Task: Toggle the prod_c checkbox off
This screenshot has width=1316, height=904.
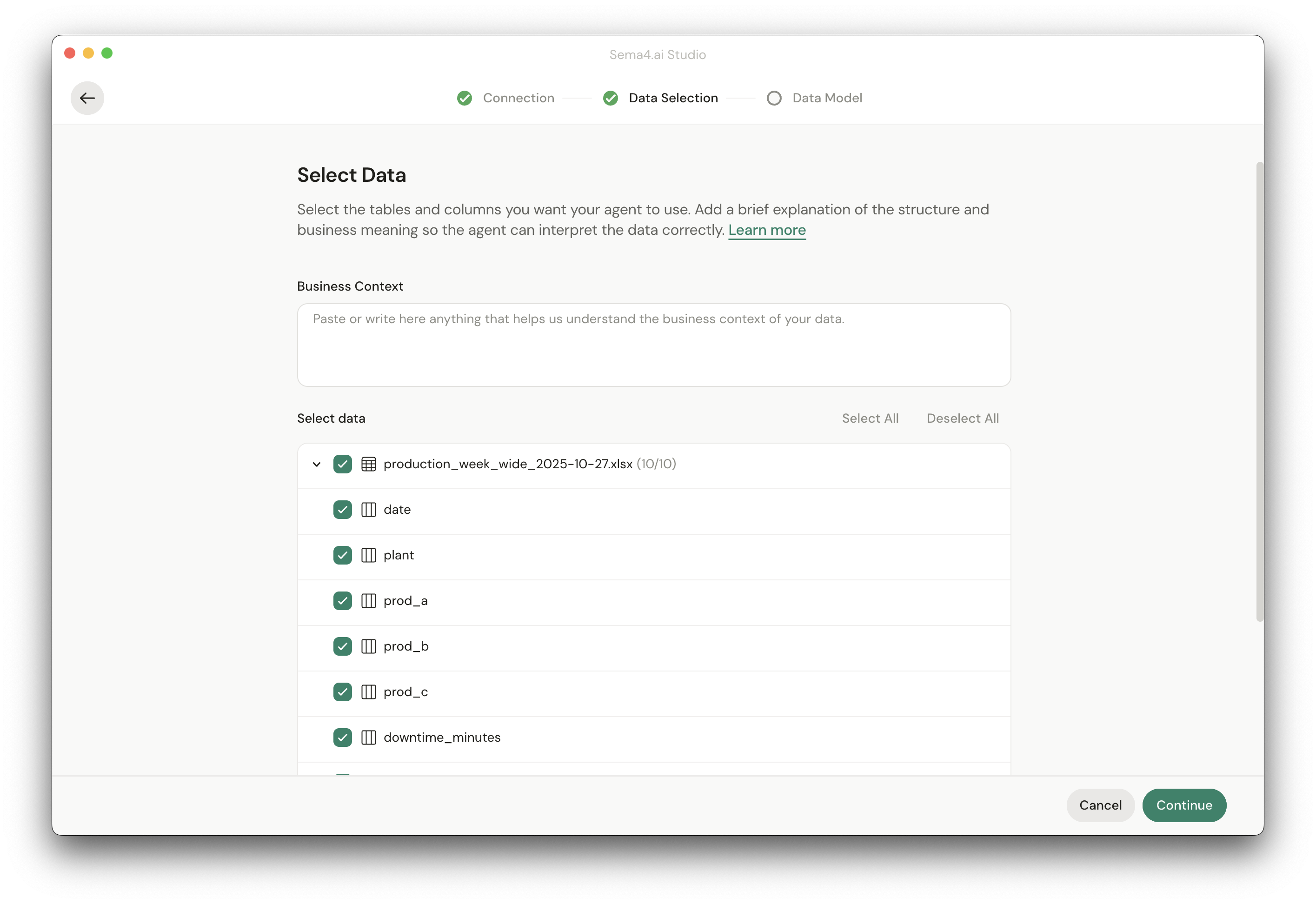Action: 343,691
